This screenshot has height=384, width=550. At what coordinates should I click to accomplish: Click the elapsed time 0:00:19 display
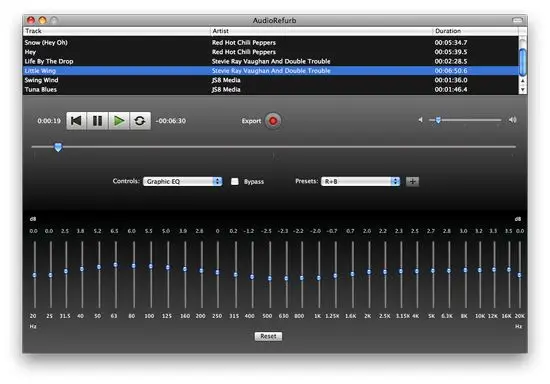click(x=49, y=121)
